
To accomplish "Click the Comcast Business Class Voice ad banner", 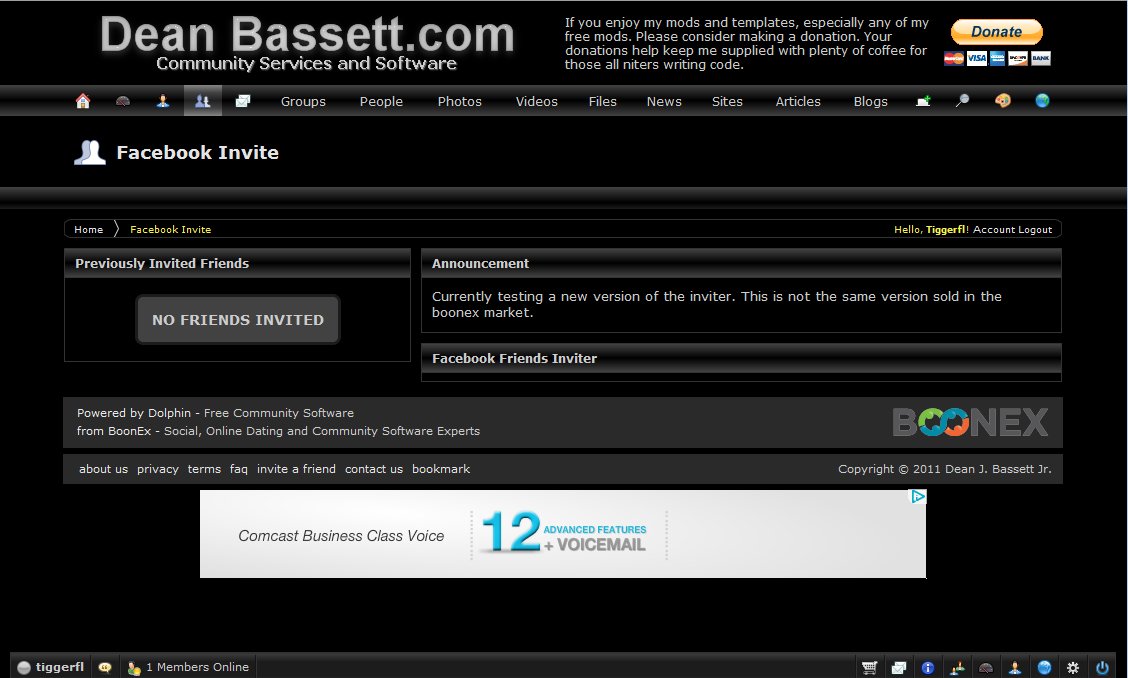I will (x=563, y=534).
